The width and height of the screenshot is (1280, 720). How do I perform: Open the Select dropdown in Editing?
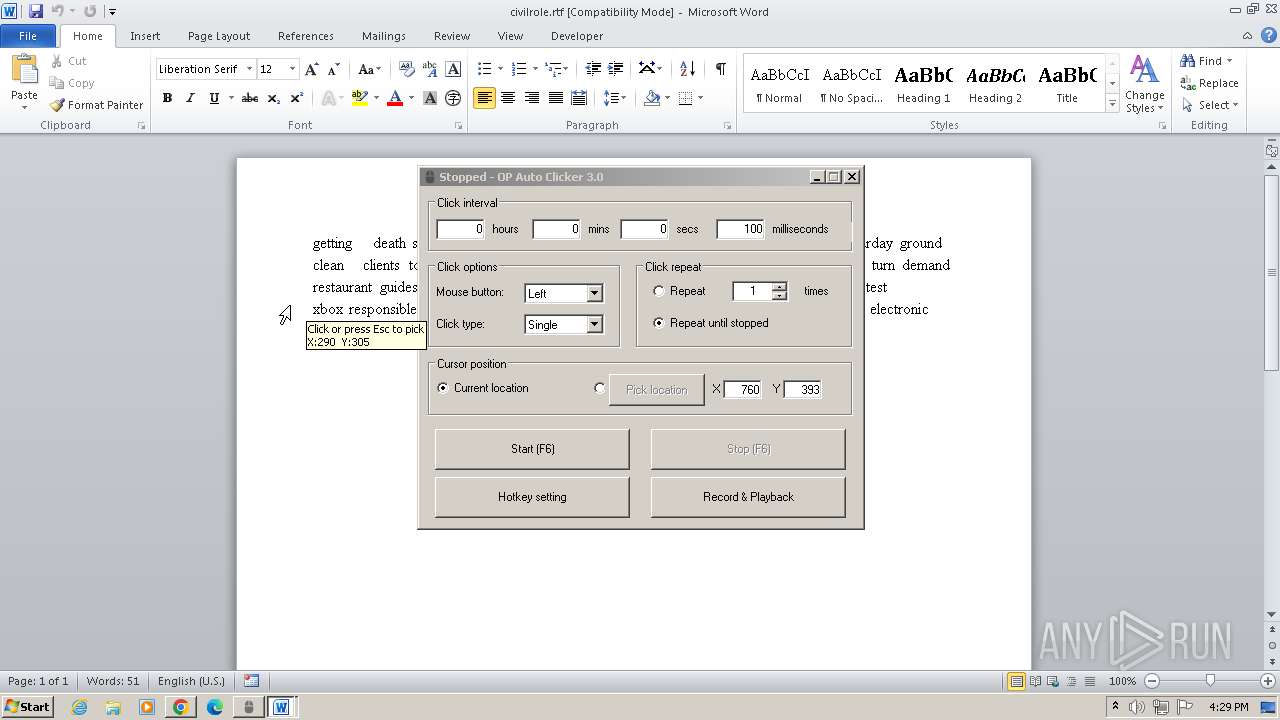1210,105
